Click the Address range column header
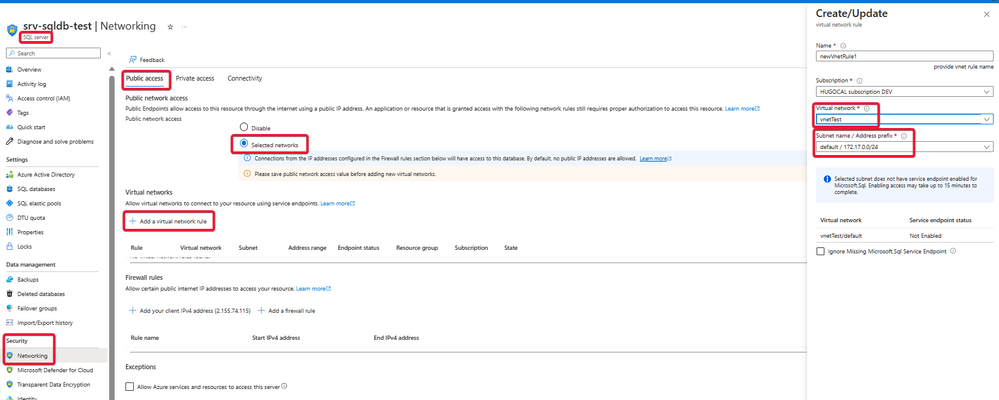Screen dimensions: 999x400 click(307, 248)
